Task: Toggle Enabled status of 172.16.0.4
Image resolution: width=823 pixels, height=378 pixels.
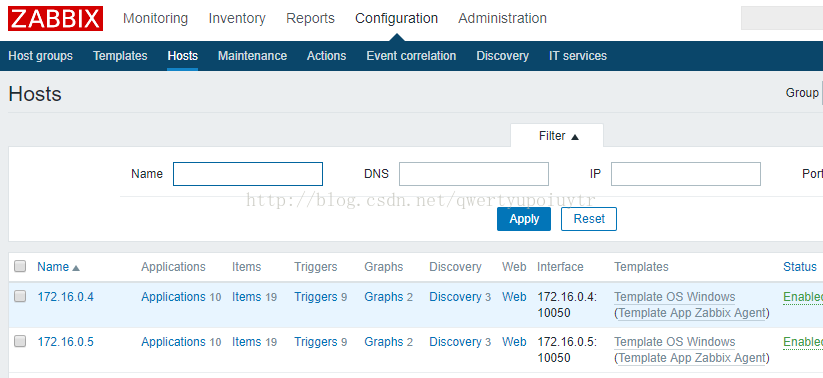Action: point(803,297)
